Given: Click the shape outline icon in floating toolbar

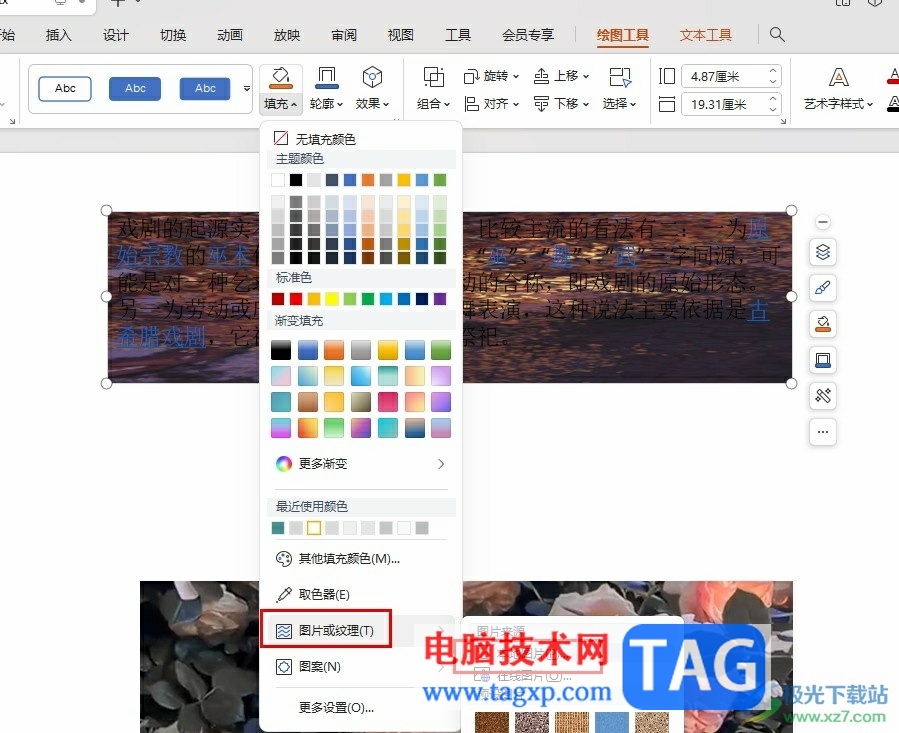Looking at the screenshot, I should 823,360.
